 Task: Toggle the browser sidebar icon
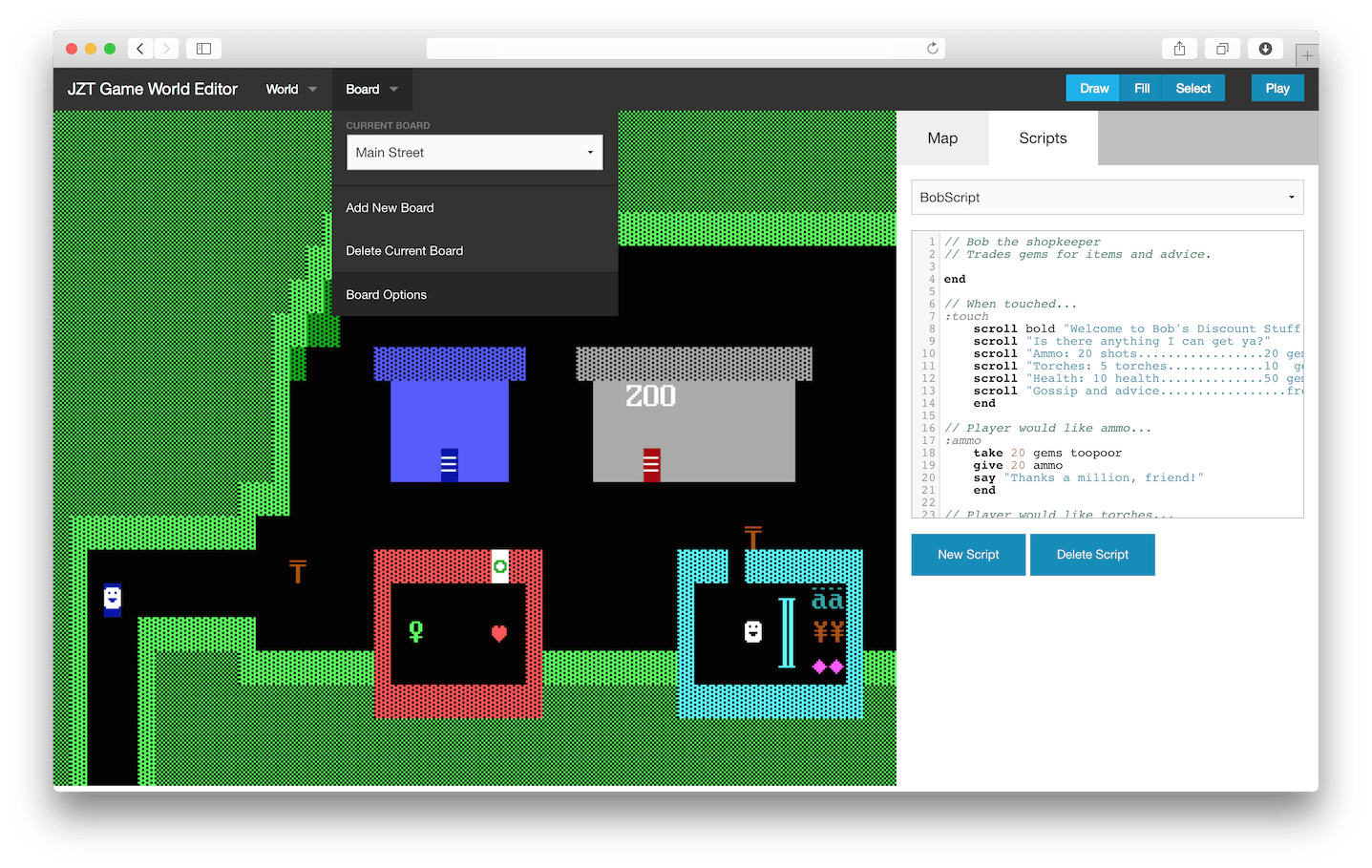pyautogui.click(x=203, y=49)
